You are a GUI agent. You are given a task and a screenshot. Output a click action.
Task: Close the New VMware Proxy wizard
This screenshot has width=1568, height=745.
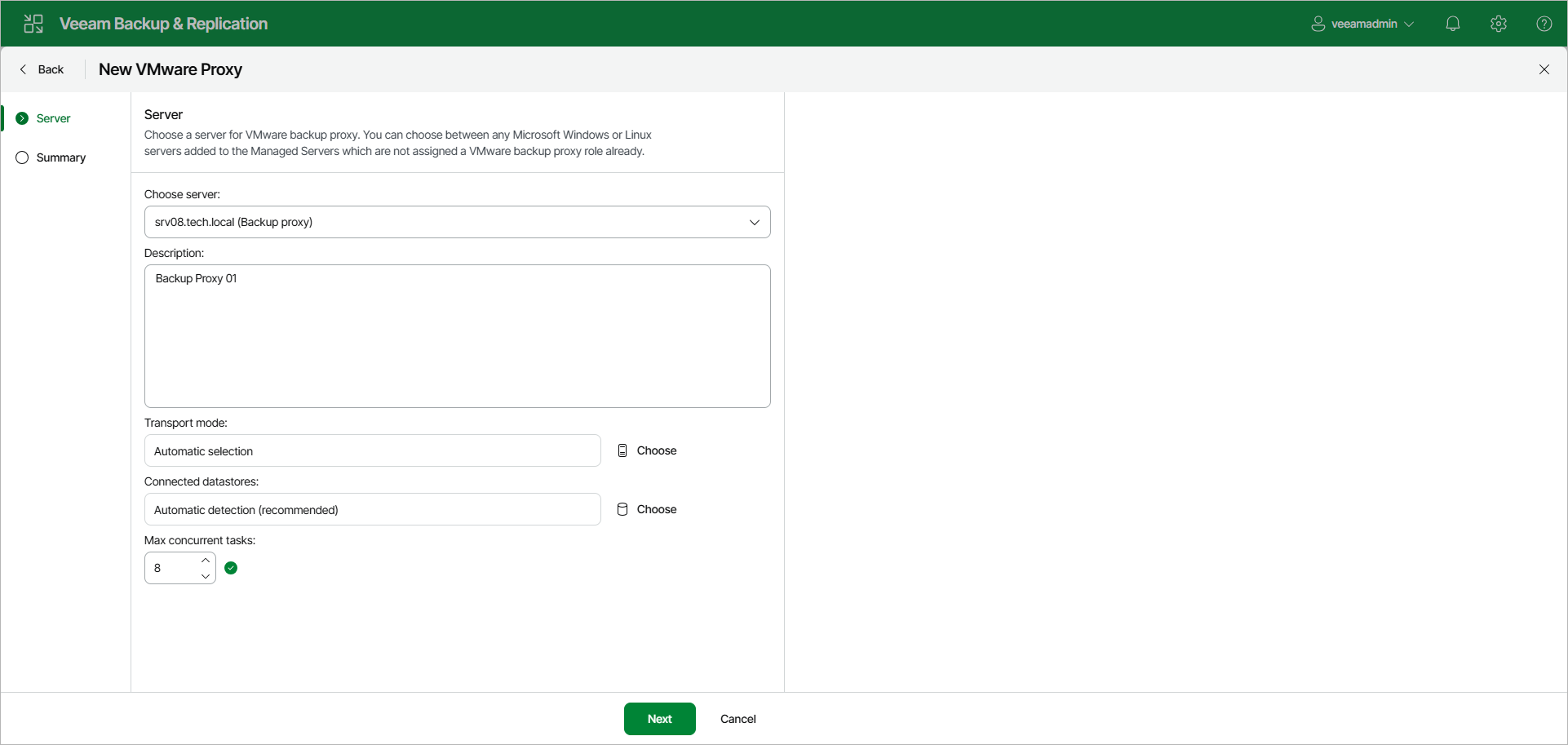tap(1544, 69)
